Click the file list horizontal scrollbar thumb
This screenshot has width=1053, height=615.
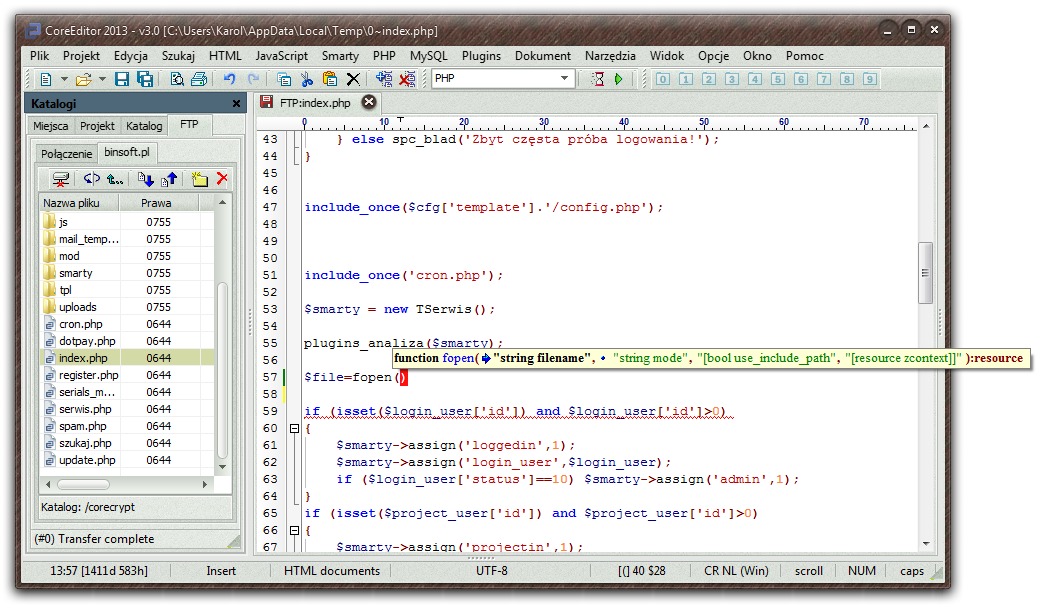[x=83, y=484]
